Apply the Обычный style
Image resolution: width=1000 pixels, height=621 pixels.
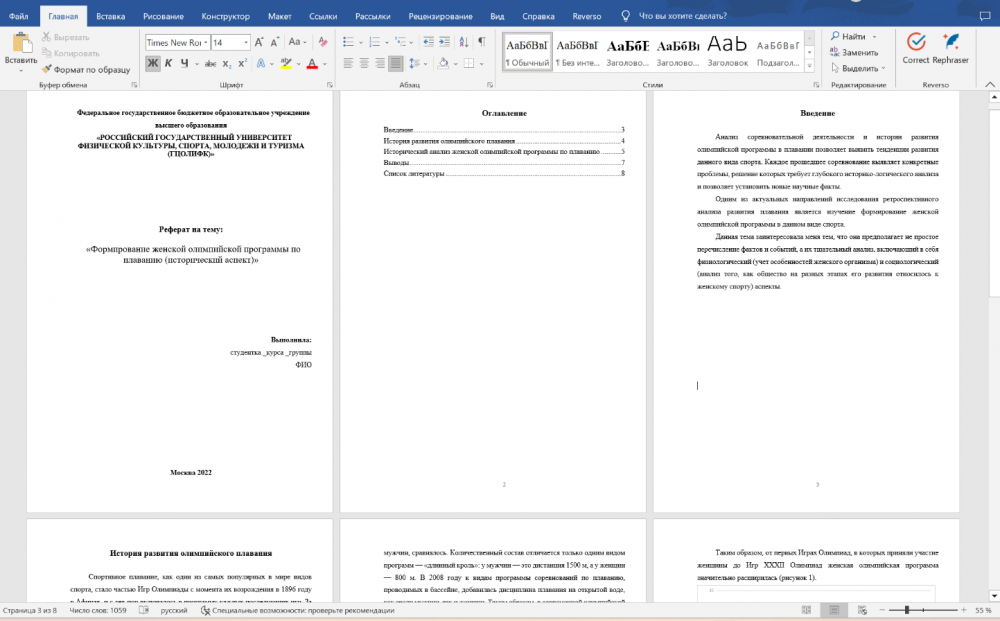[x=527, y=52]
